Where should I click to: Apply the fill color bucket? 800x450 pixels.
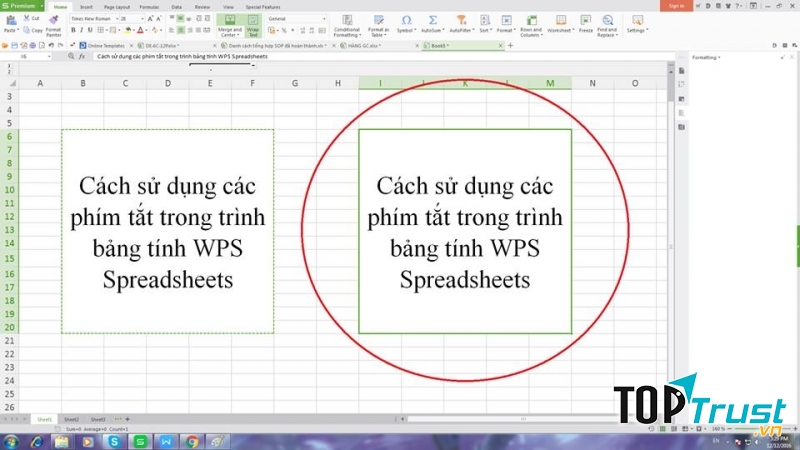pyautogui.click(x=128, y=30)
